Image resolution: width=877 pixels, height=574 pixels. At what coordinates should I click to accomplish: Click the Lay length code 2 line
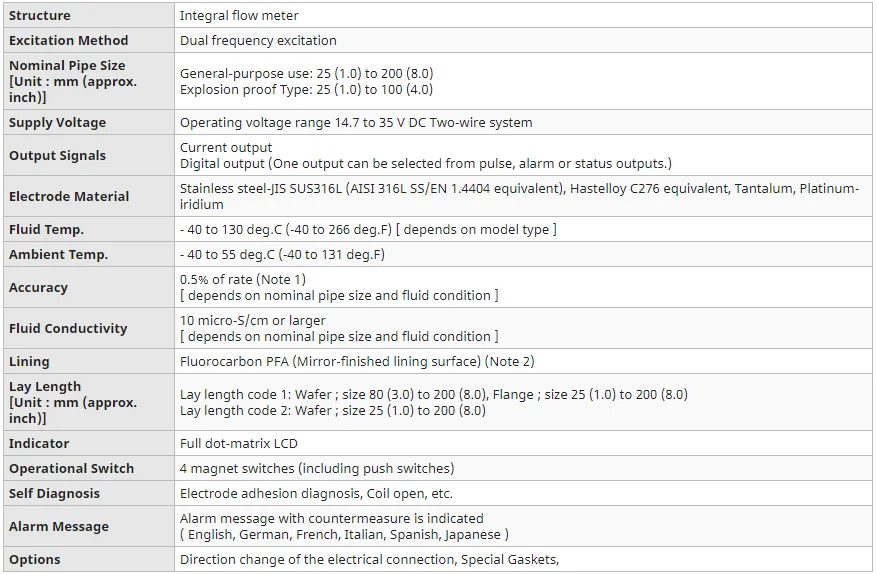click(x=333, y=410)
